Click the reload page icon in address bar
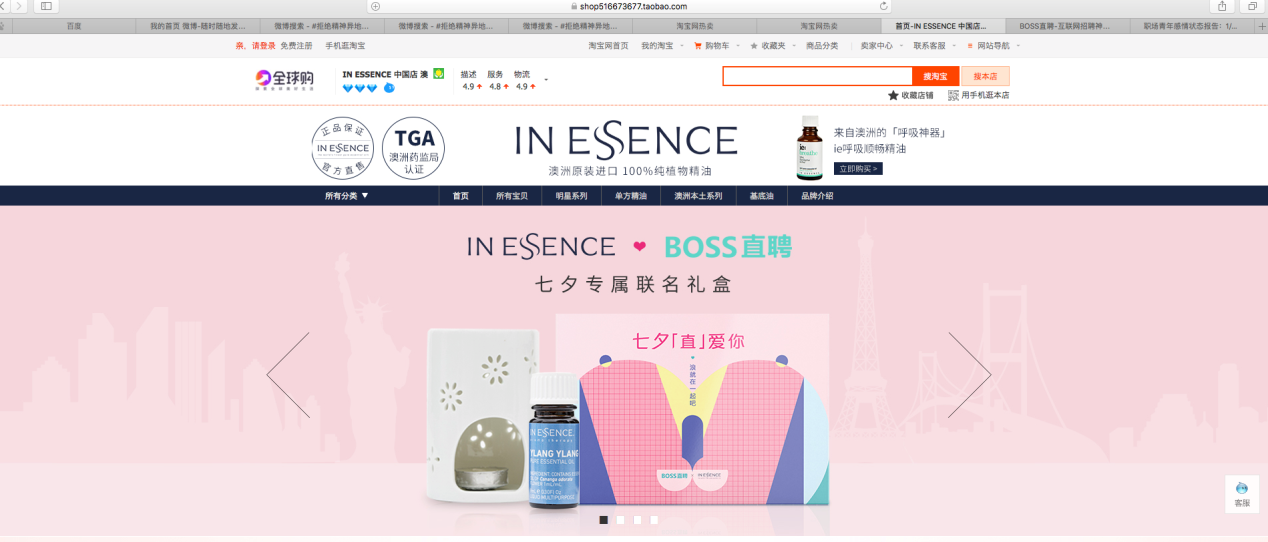Screen dimensions: 1268x542 click(x=884, y=6)
